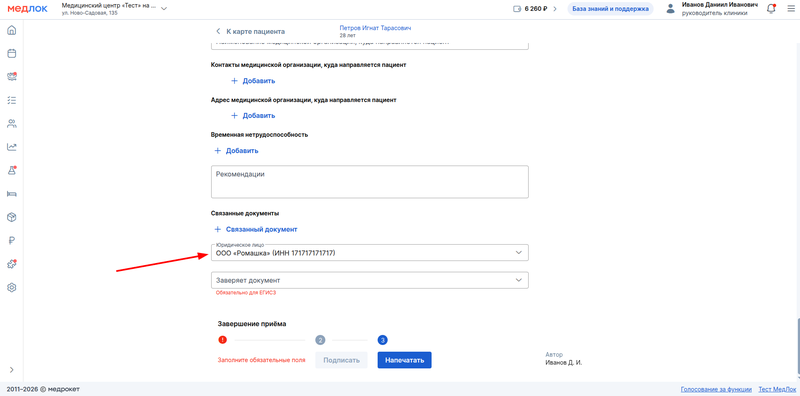
Task: Add contacts of medical organization
Action: (253, 81)
